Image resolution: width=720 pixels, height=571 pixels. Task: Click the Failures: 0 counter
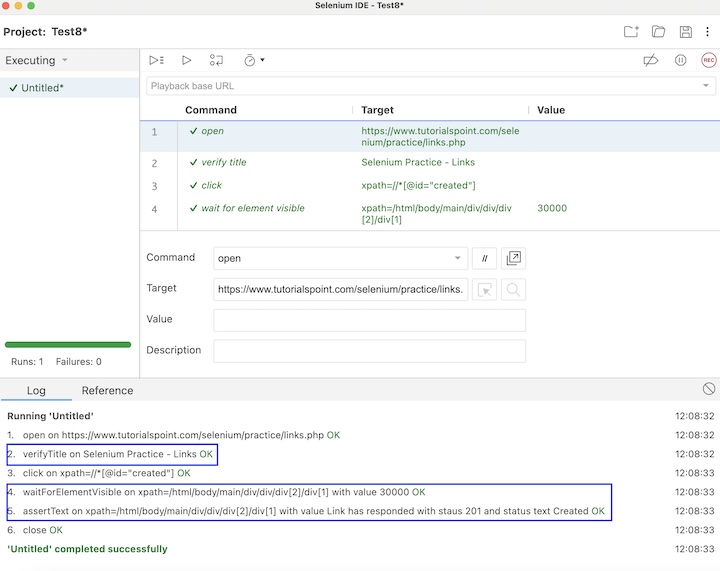tap(79, 362)
